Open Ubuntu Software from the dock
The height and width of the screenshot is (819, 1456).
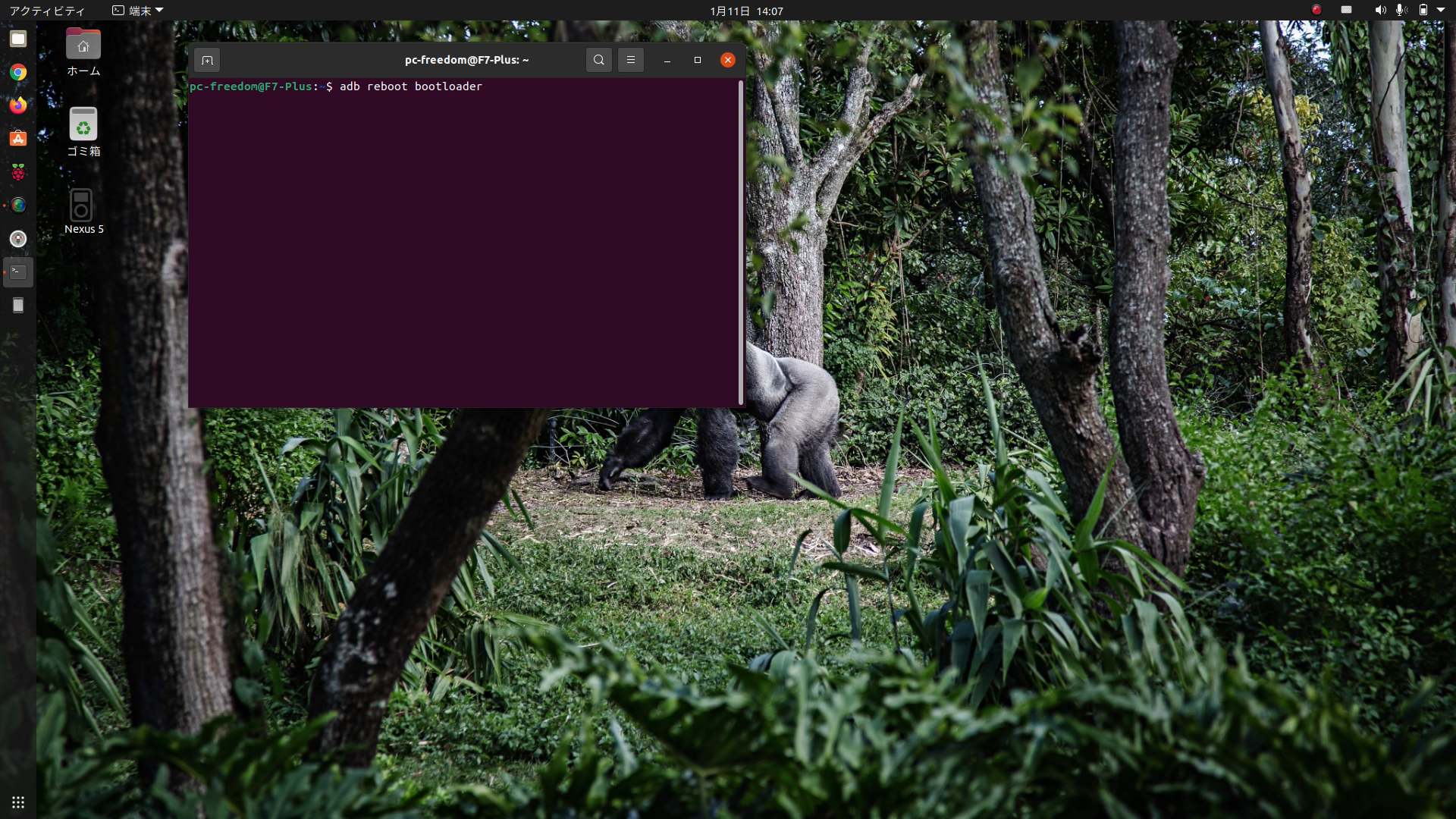[18, 139]
